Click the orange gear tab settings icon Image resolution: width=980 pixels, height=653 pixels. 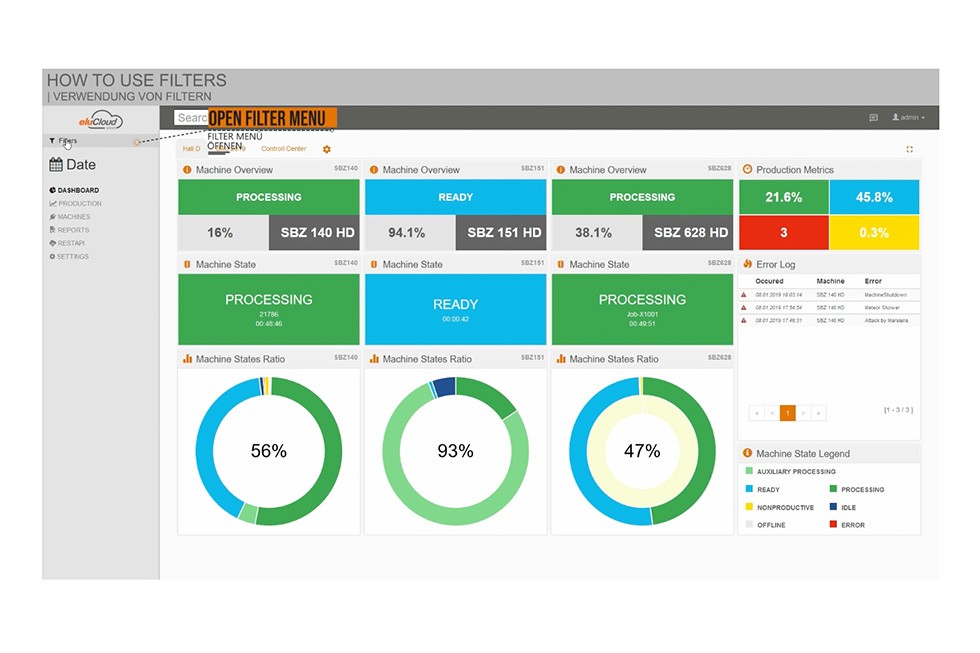coord(326,149)
